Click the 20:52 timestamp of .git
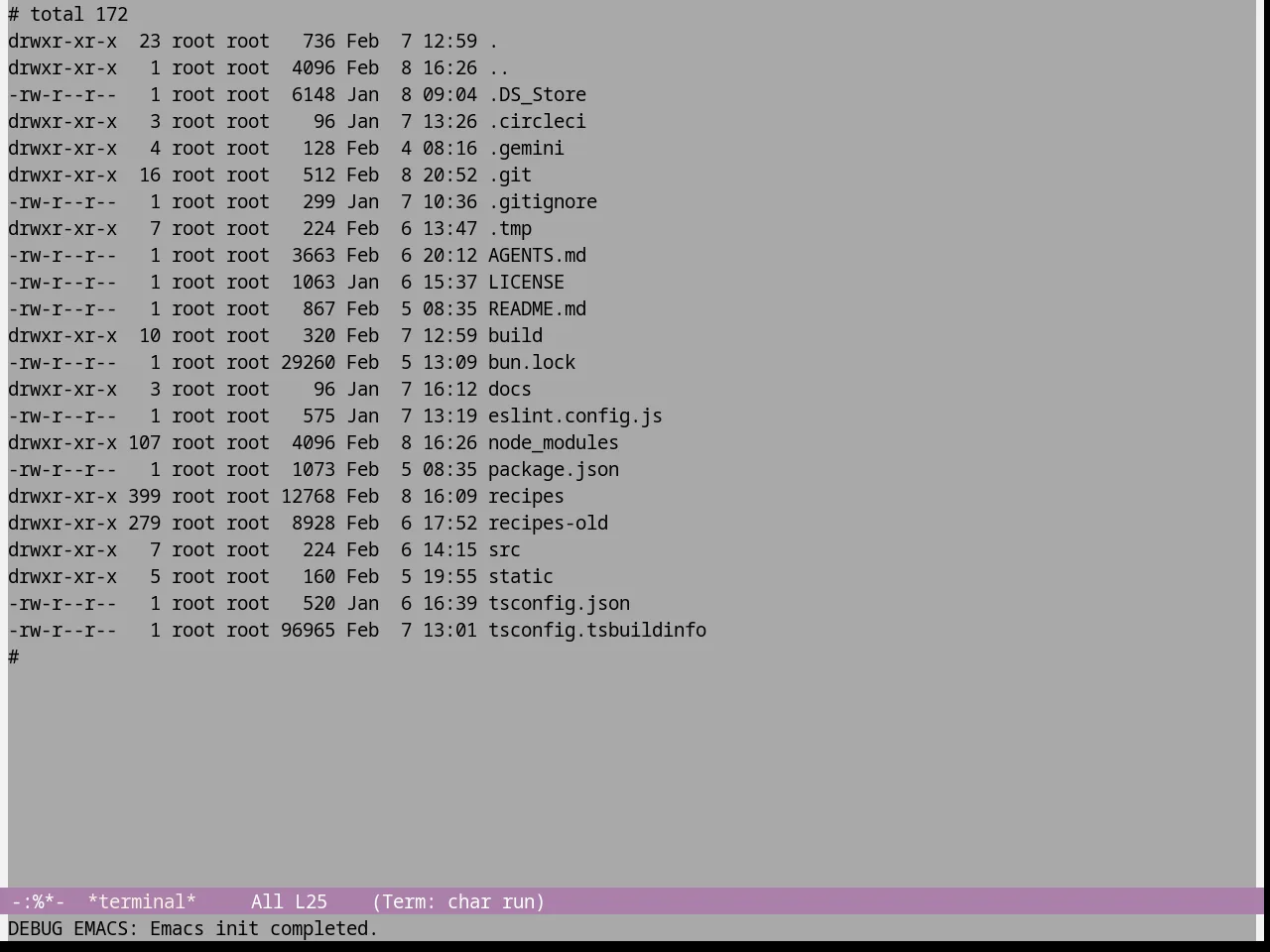 tap(449, 175)
